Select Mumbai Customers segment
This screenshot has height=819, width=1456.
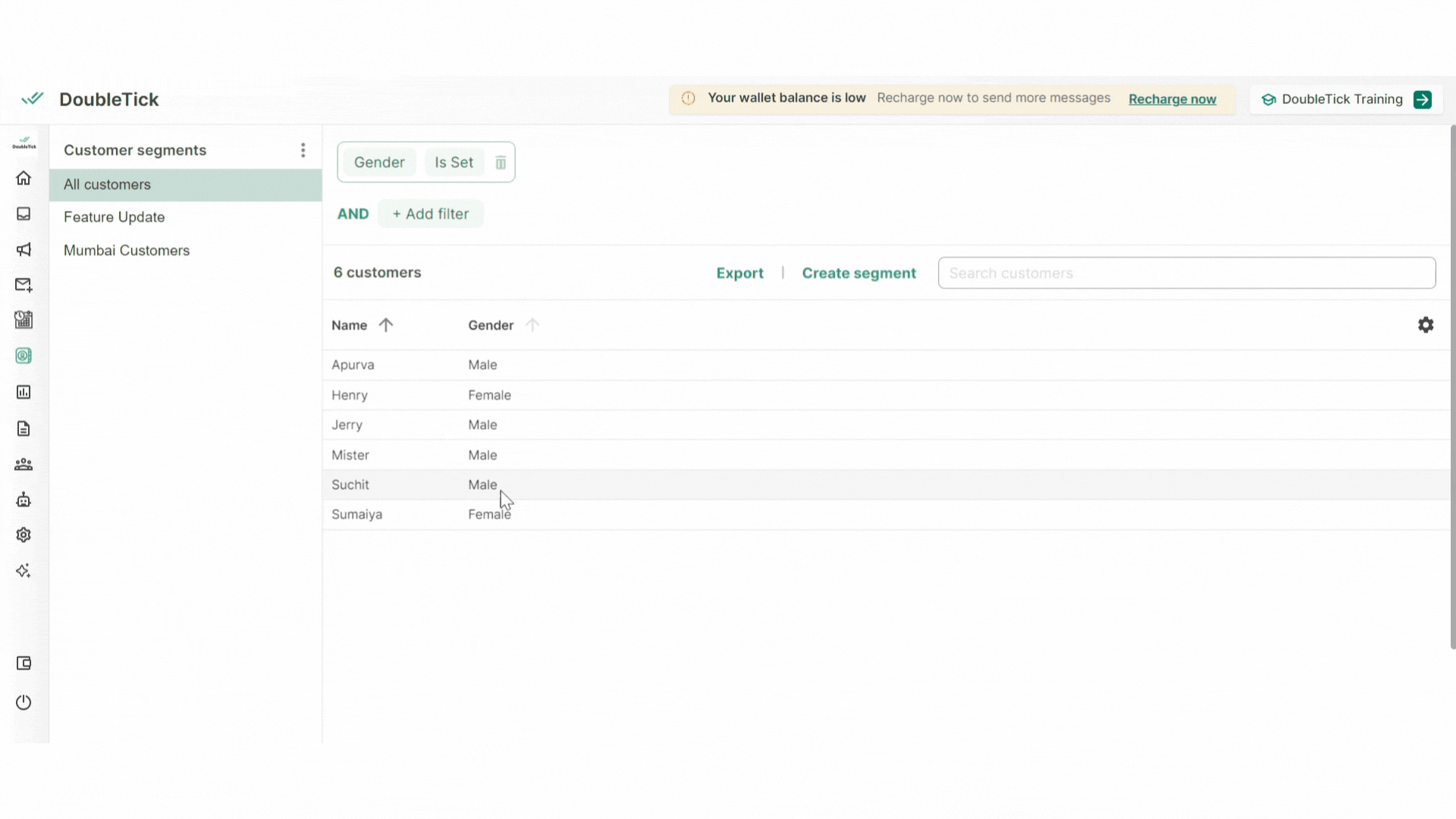[127, 250]
